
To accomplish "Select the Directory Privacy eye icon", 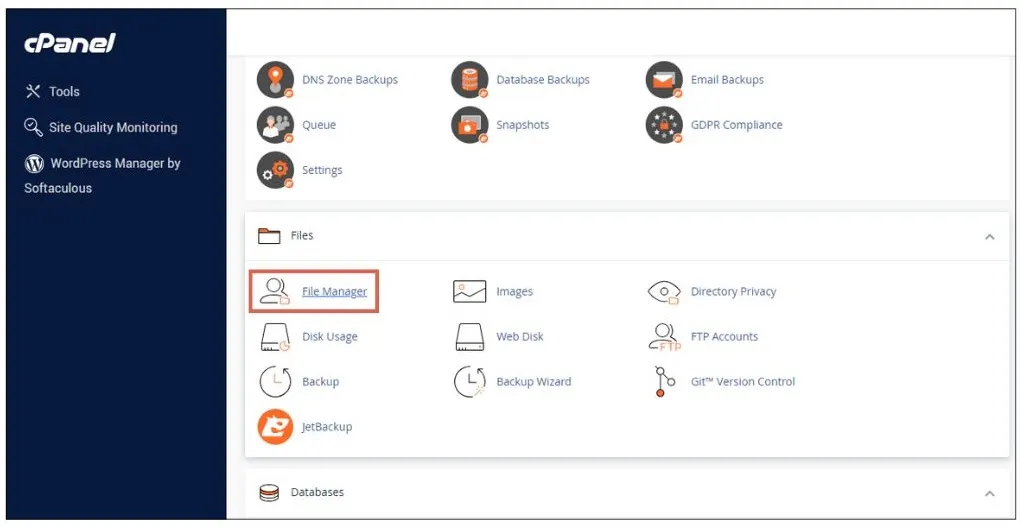I will 664,292.
